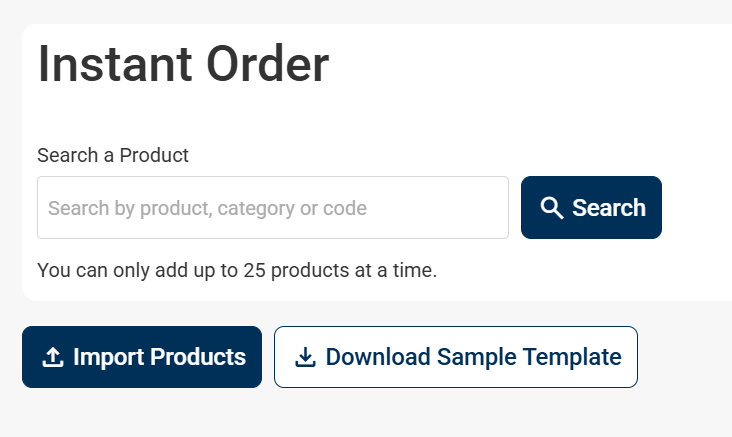Image resolution: width=732 pixels, height=437 pixels.
Task: Click the word 'Order' in the title
Action: (267, 65)
